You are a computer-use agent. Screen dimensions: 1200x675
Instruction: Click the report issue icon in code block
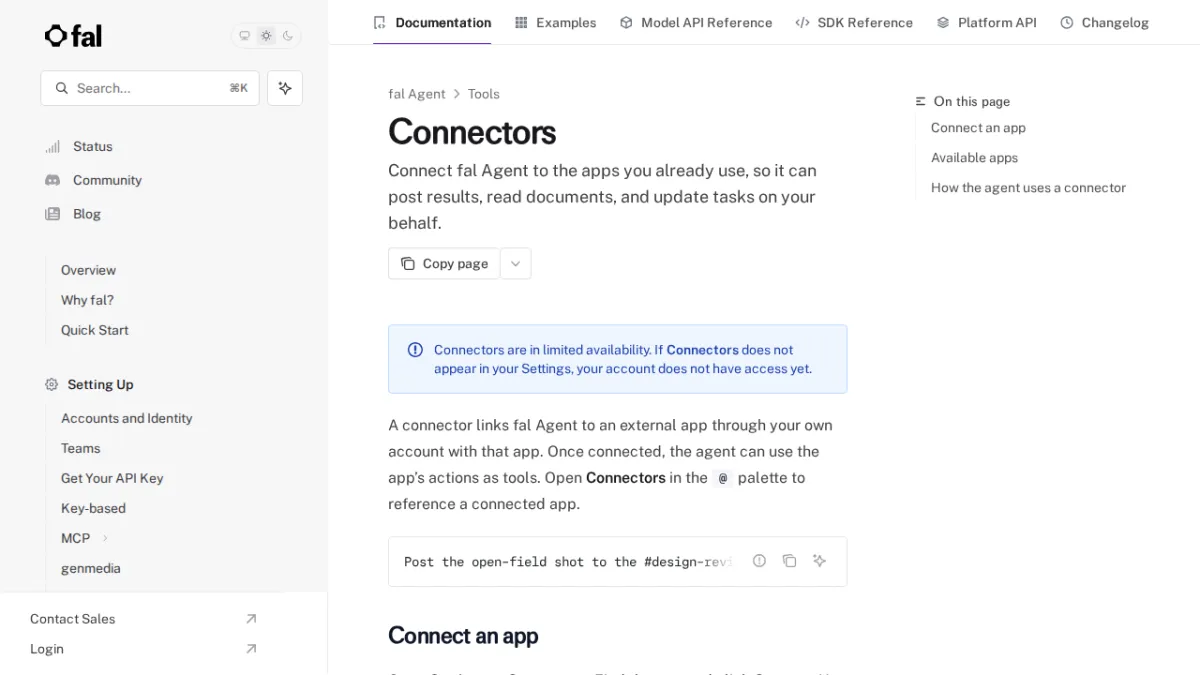[759, 561]
